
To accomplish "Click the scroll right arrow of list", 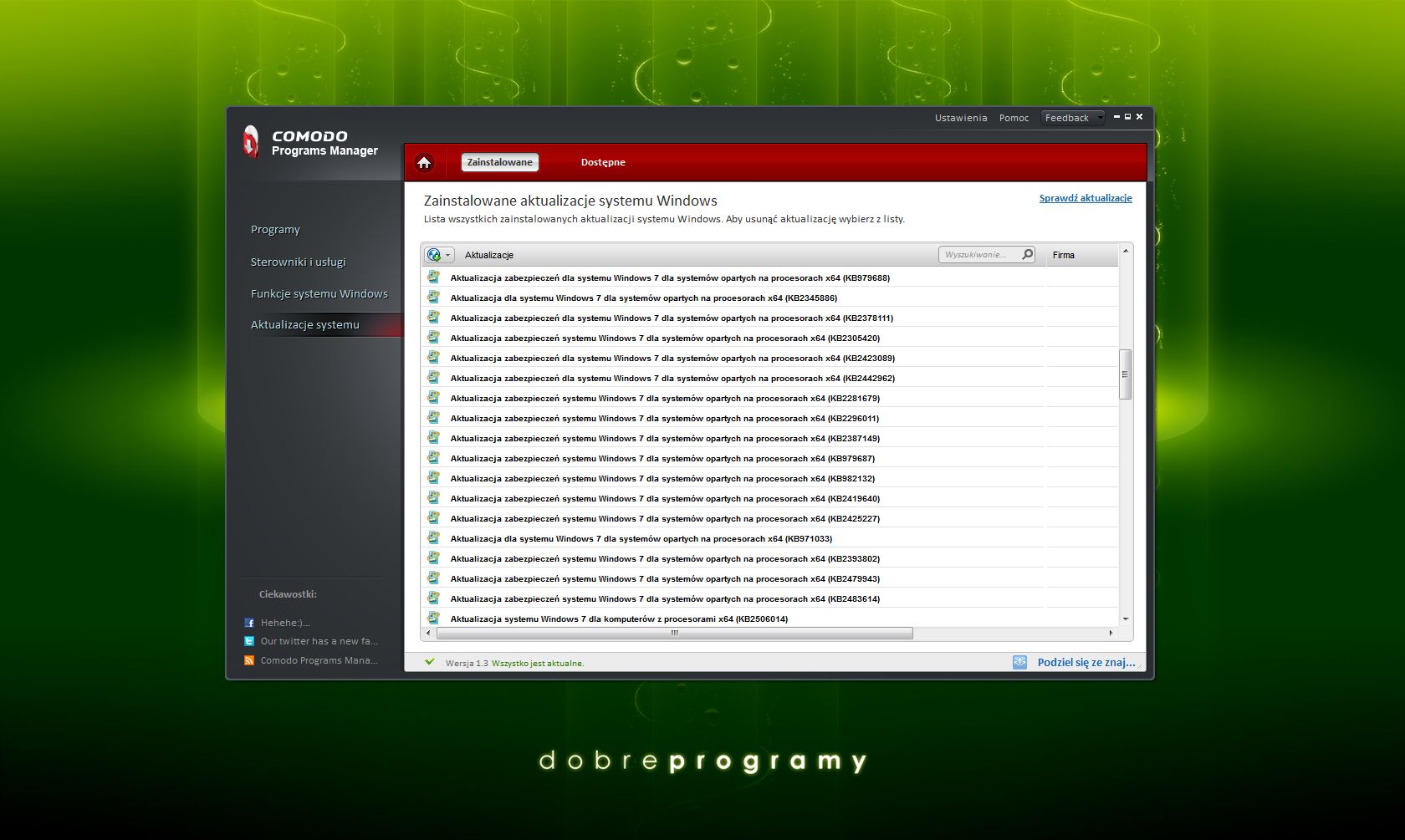I will [x=1111, y=633].
